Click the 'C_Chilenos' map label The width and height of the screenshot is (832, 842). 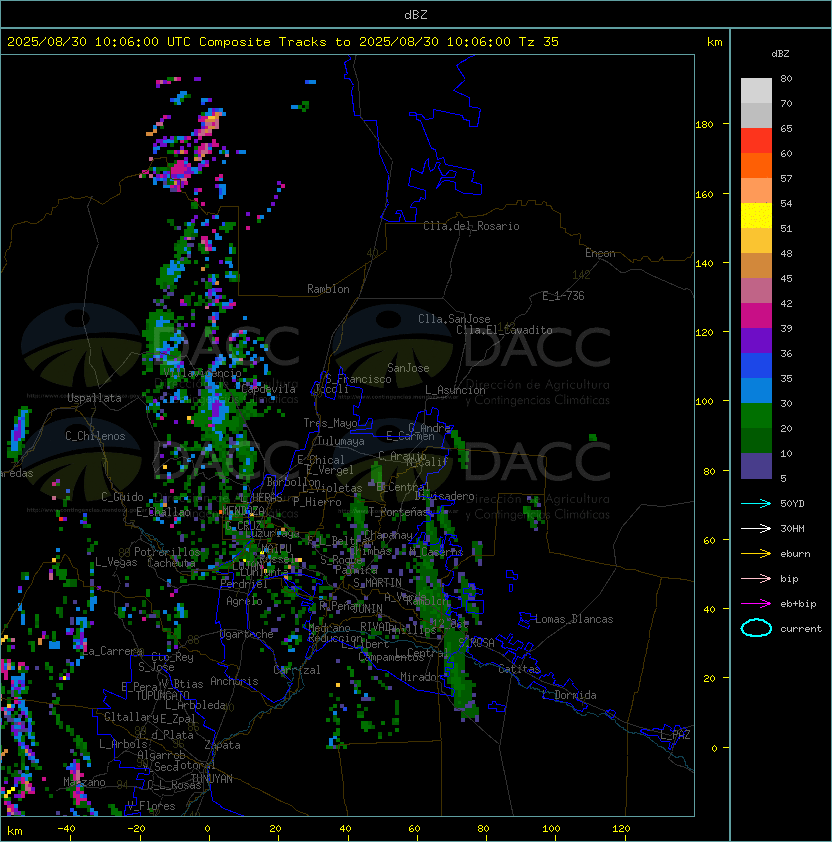tap(95, 436)
